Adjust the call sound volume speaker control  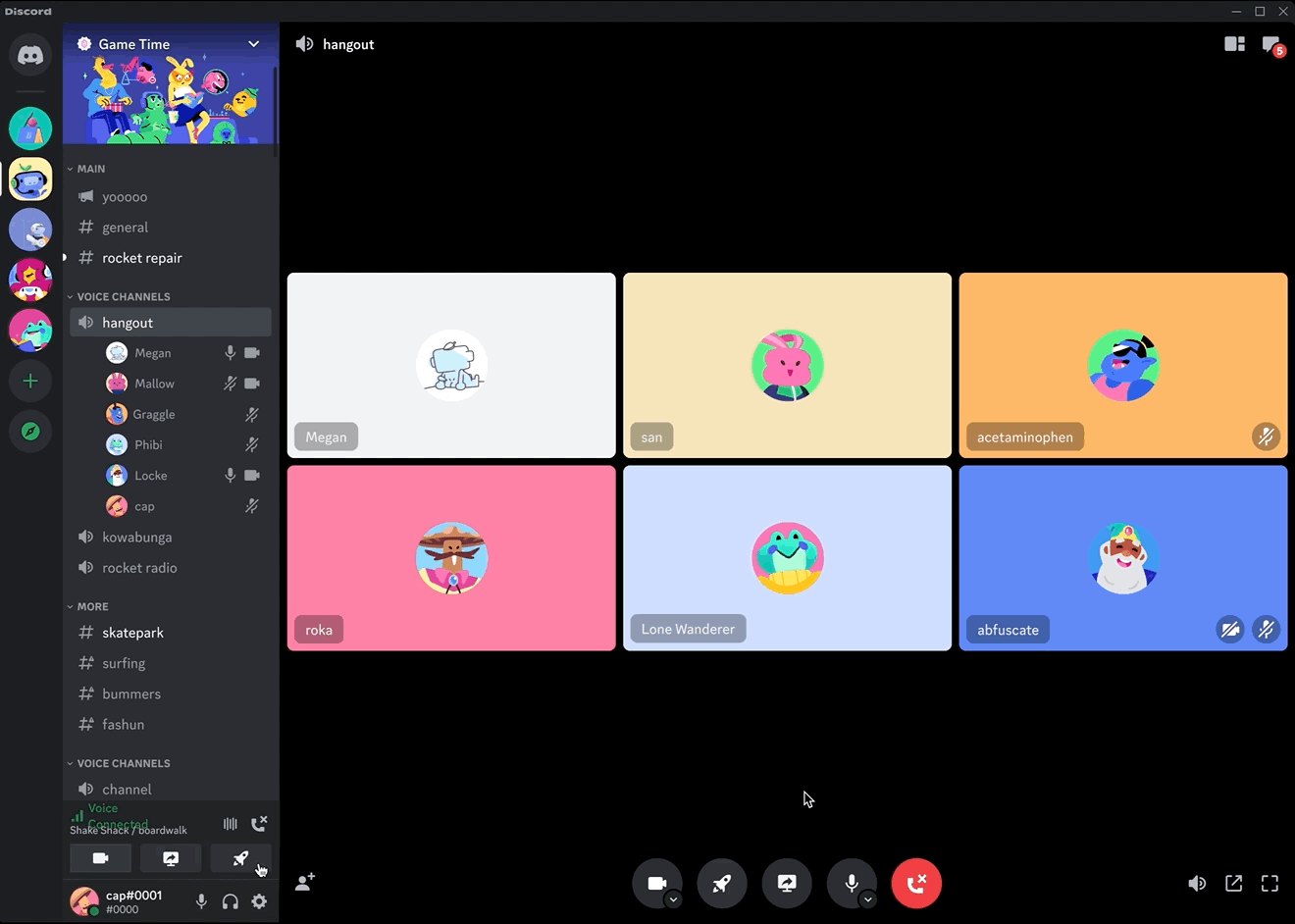pos(1197,883)
